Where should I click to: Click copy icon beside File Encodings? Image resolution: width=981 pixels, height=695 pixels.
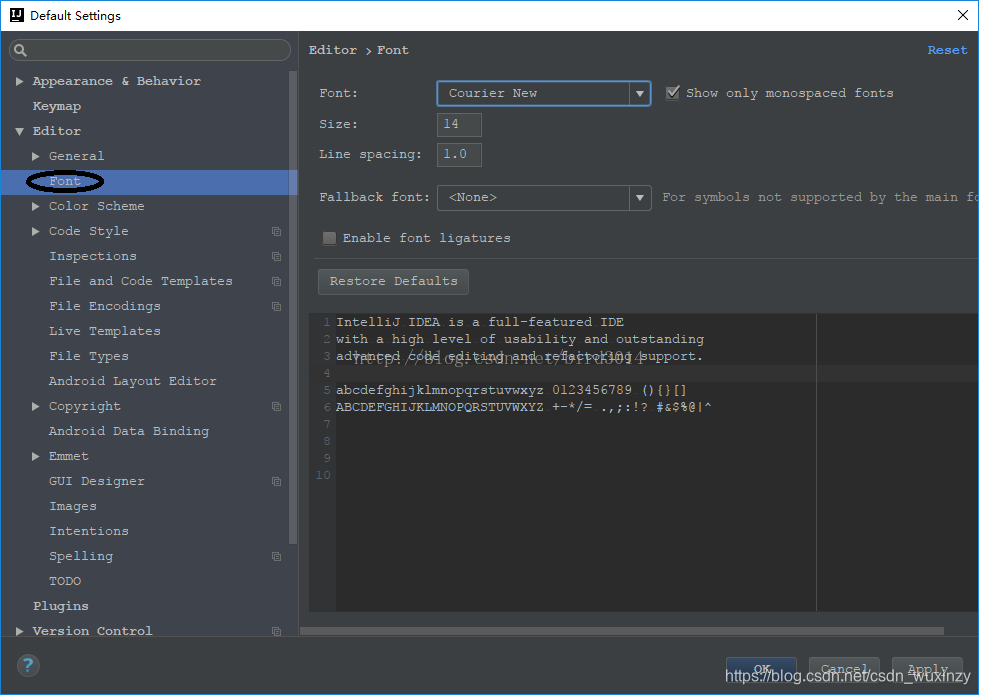[277, 307]
